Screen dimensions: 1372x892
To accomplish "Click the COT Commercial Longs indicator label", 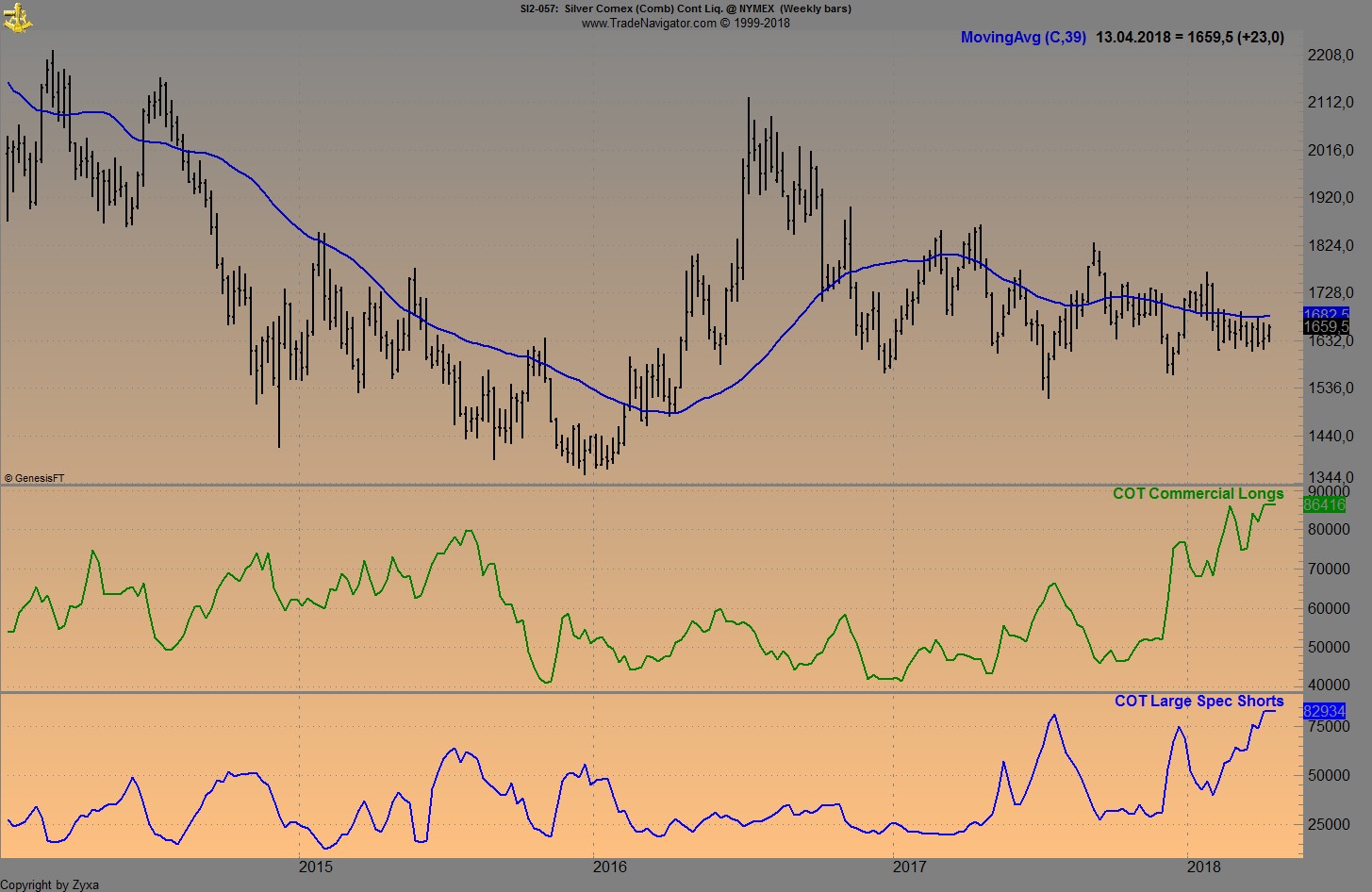I will tap(1199, 493).
